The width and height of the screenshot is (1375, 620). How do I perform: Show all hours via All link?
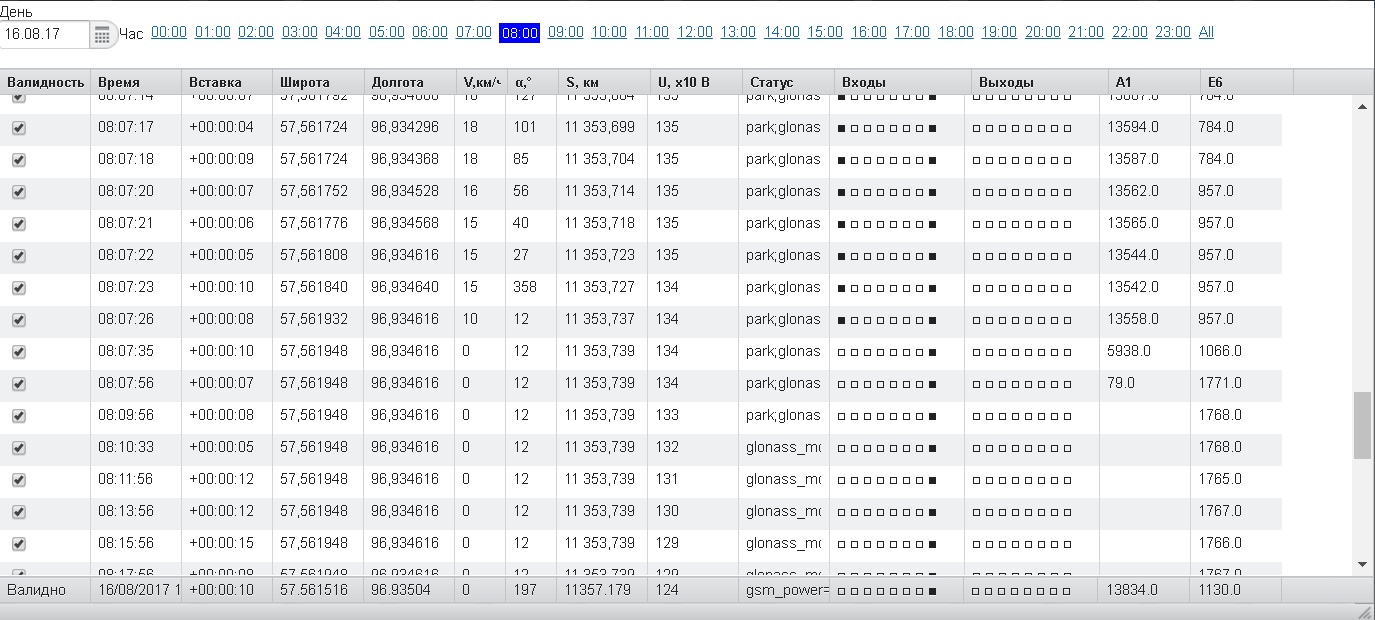click(1206, 32)
